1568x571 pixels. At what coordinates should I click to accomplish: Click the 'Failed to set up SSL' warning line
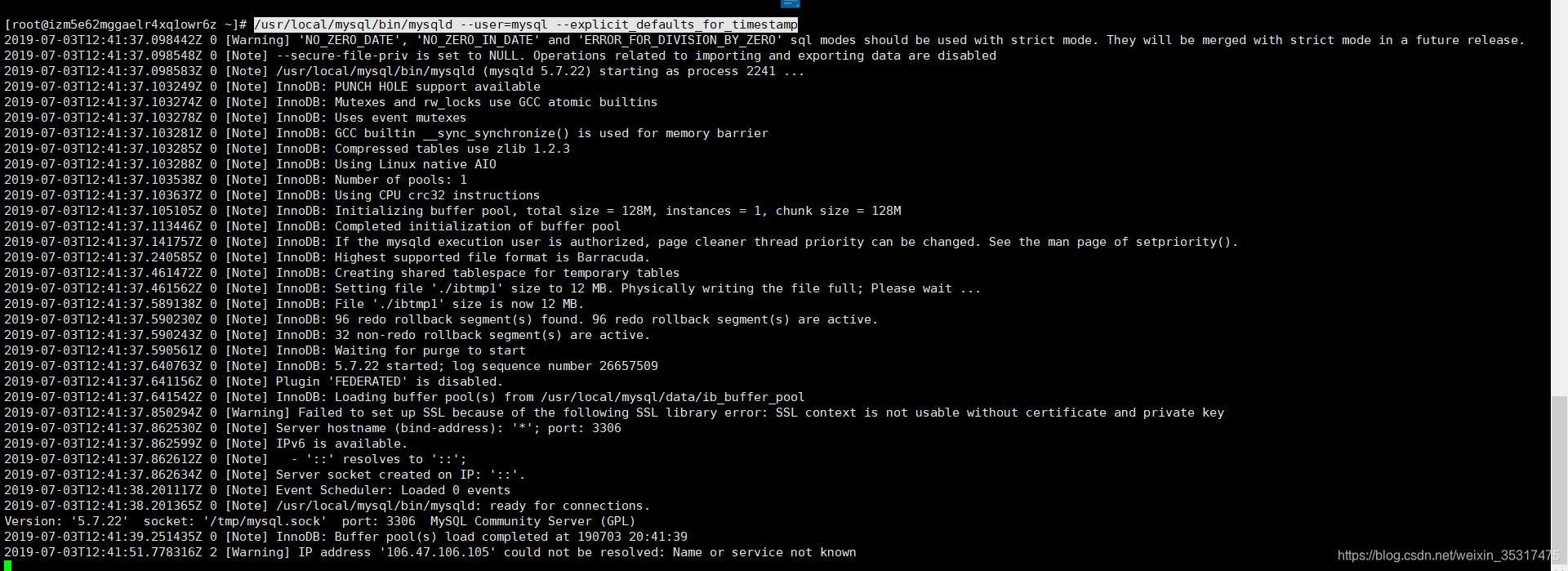(x=614, y=413)
